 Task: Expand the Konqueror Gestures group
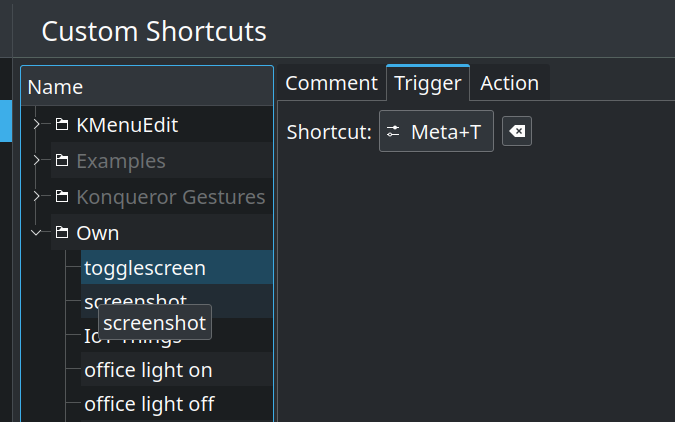[37, 196]
